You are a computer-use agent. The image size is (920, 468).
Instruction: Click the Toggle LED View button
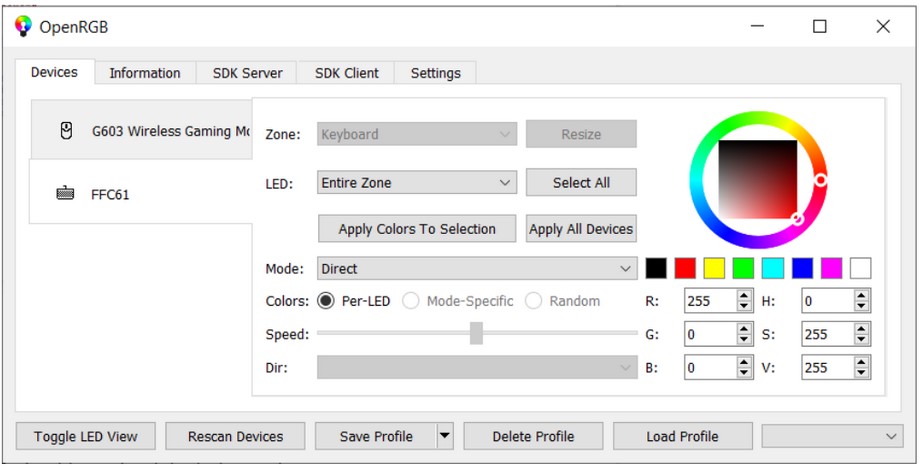(x=86, y=436)
